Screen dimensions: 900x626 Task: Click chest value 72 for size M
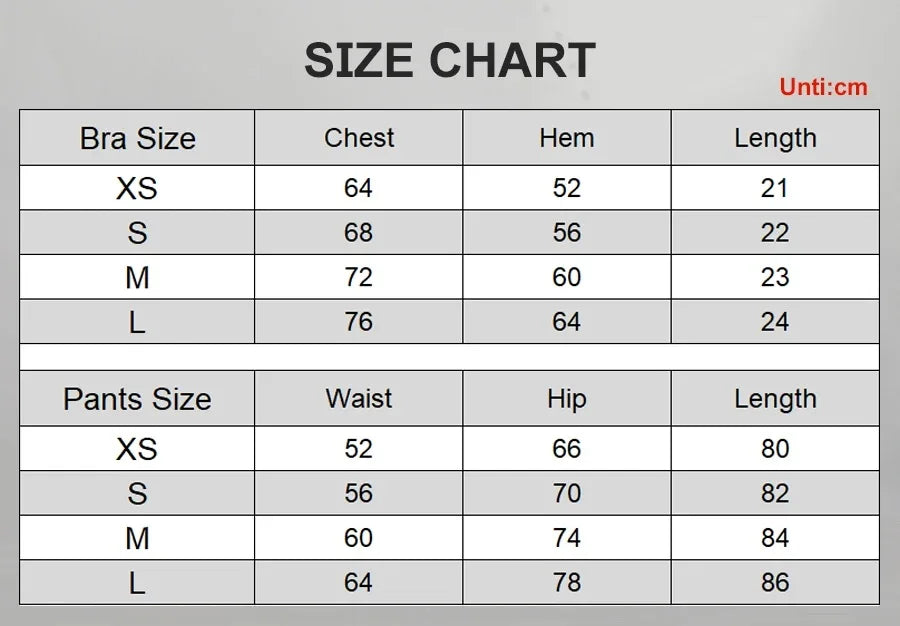359,277
